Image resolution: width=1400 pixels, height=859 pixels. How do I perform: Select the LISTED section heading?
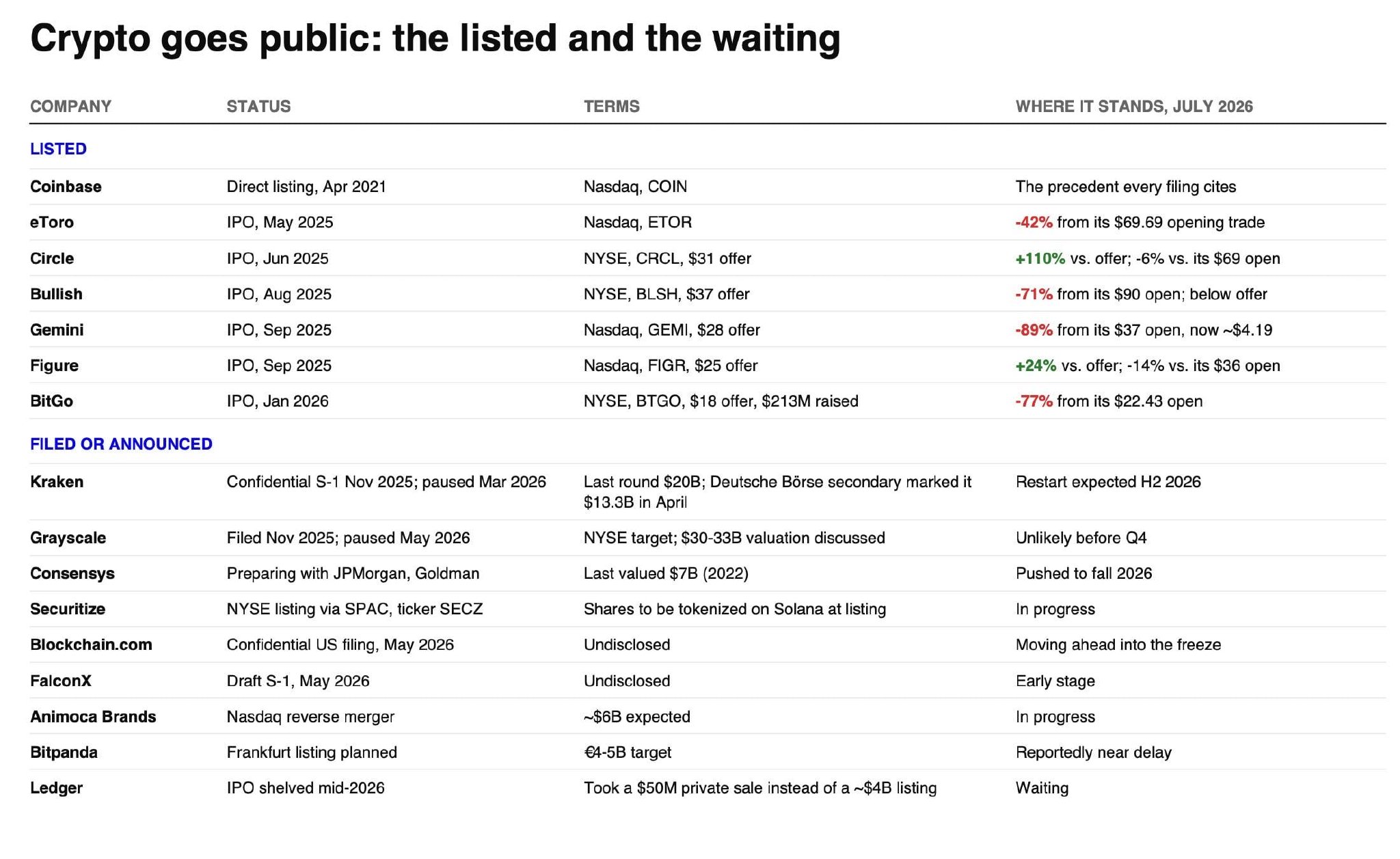[x=58, y=149]
